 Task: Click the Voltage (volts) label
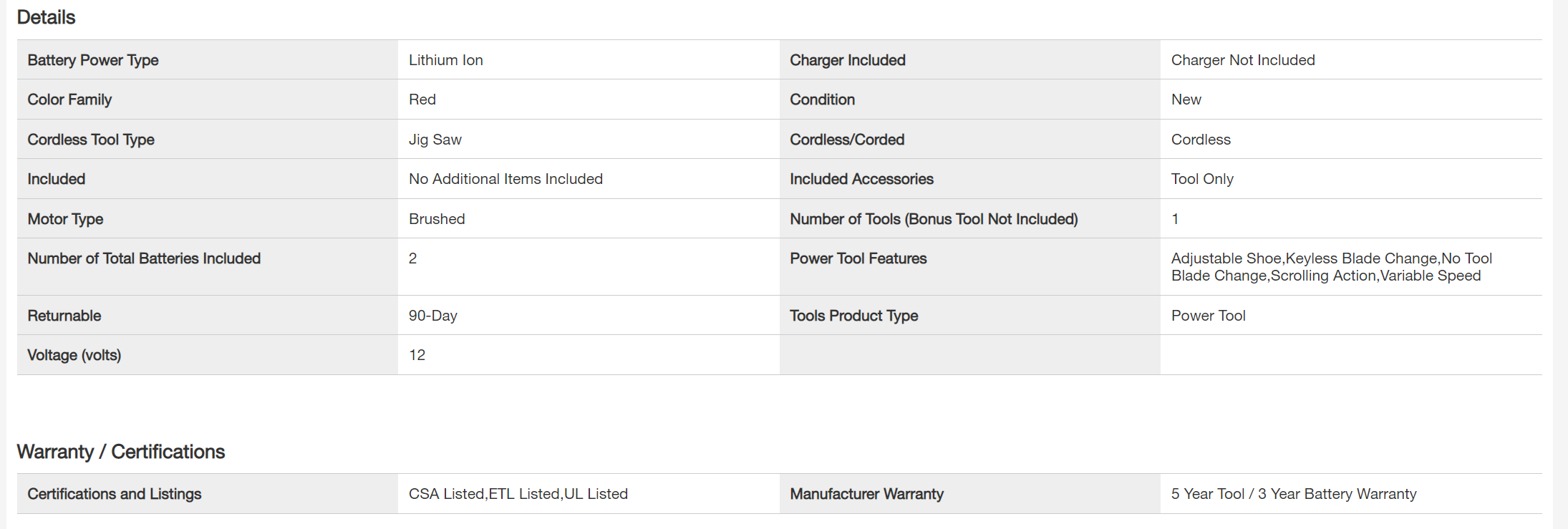74,355
